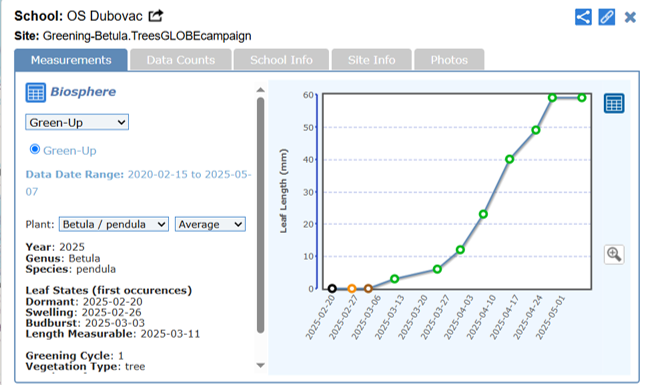The width and height of the screenshot is (646, 385).
Task: Click the 'Vegetation Type: tree' text
Action: (85, 366)
